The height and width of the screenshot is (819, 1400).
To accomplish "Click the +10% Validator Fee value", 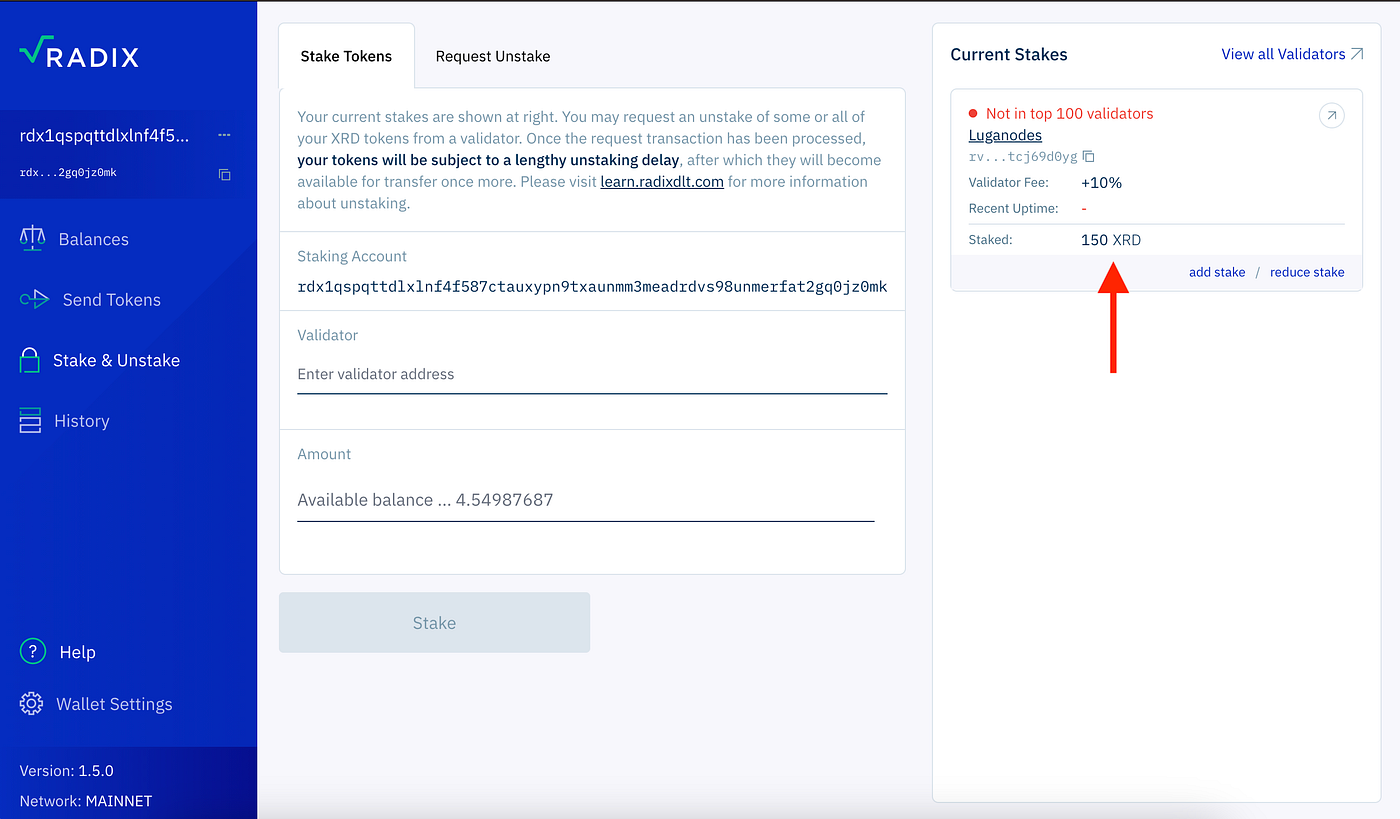I will coord(1101,183).
